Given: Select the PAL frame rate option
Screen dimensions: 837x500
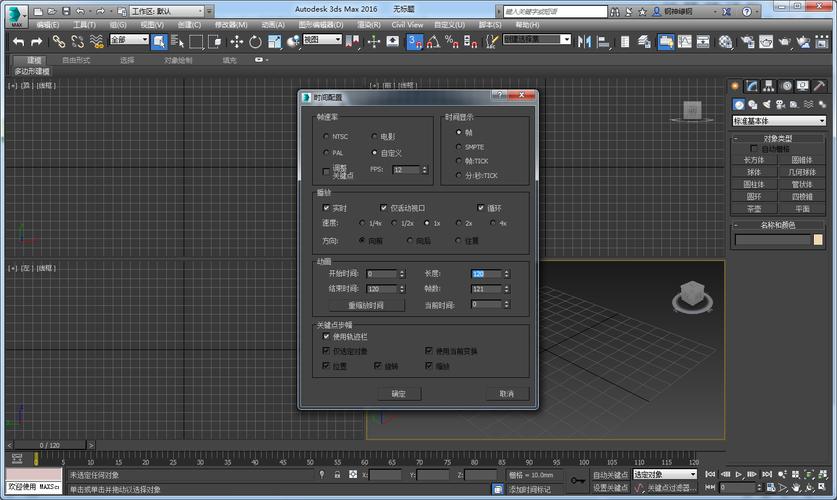Looking at the screenshot, I should [326, 153].
